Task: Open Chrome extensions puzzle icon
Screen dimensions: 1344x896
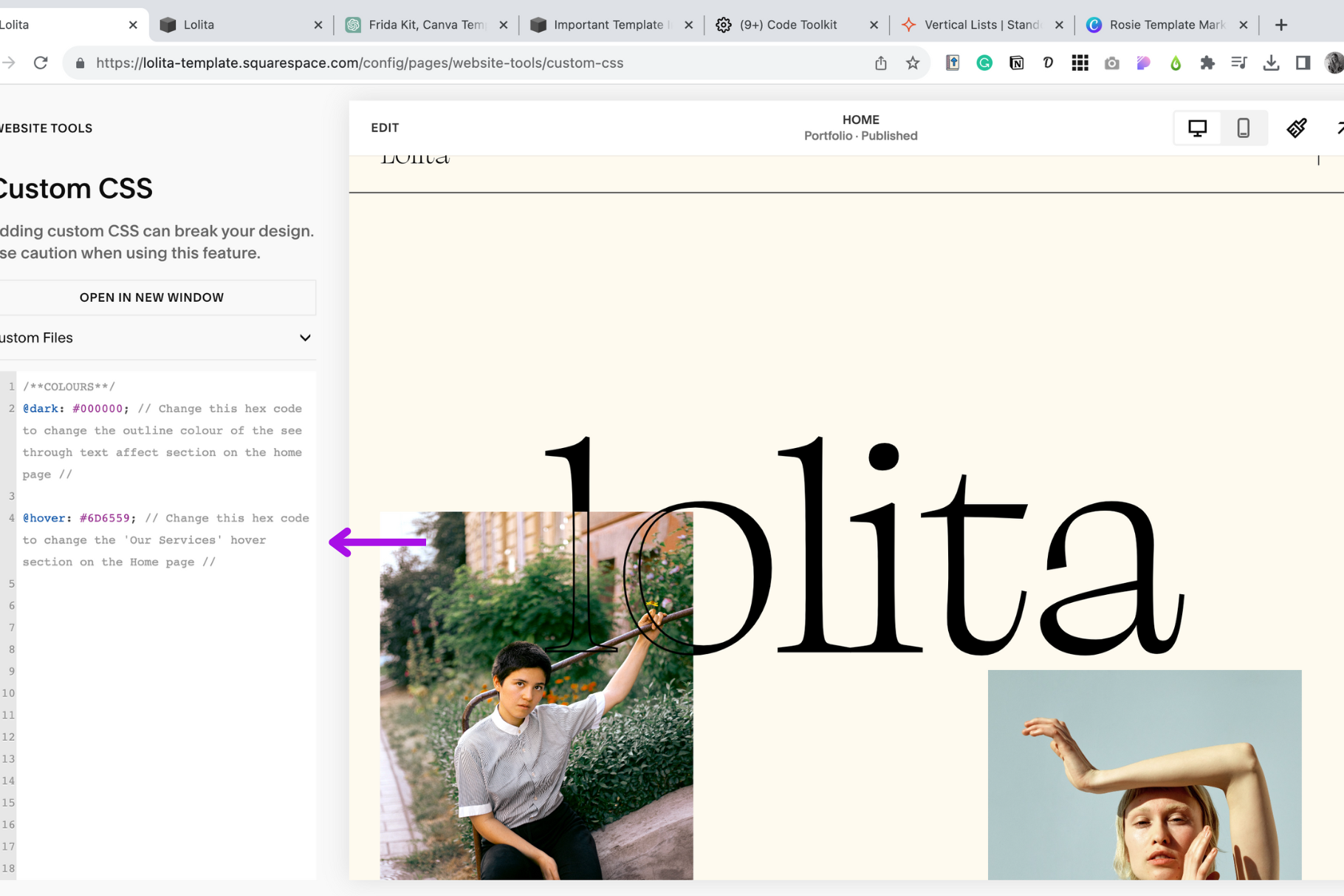Action: pos(1207,63)
